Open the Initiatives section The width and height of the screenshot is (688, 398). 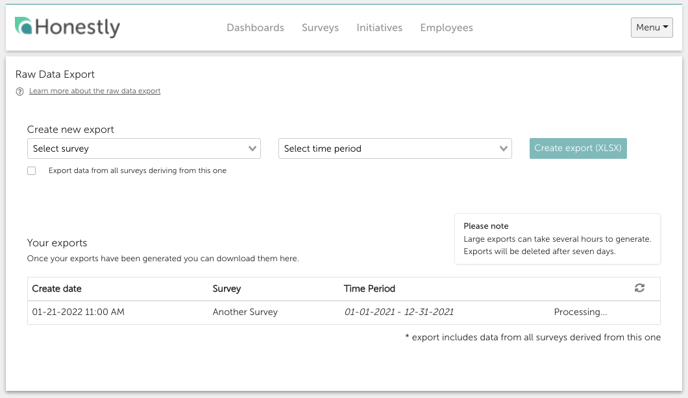point(379,28)
